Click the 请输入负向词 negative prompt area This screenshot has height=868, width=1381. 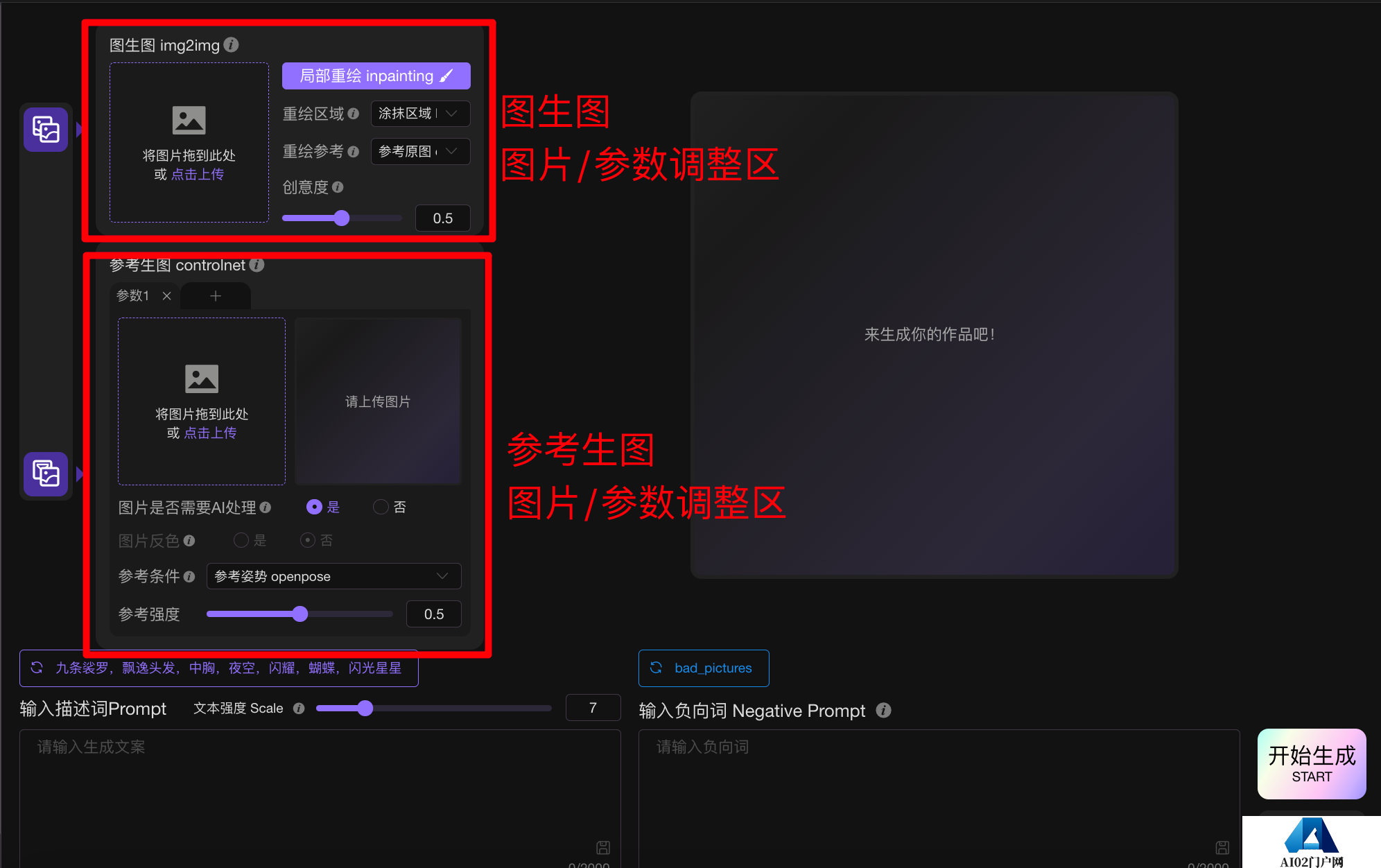939,797
